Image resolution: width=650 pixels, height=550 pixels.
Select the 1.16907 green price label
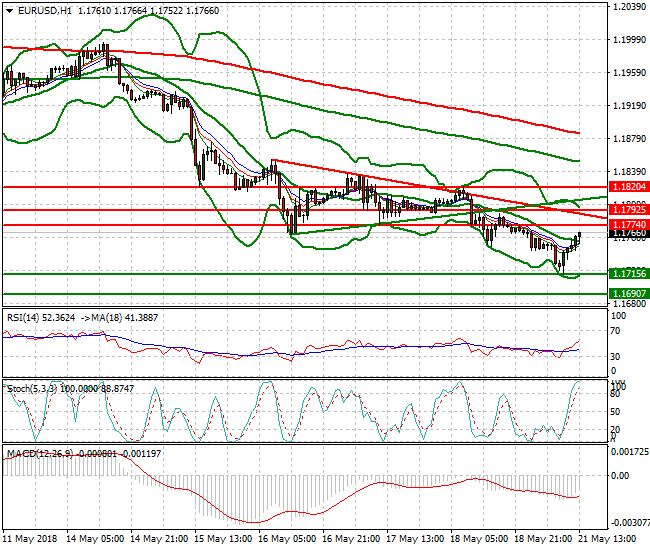(629, 294)
